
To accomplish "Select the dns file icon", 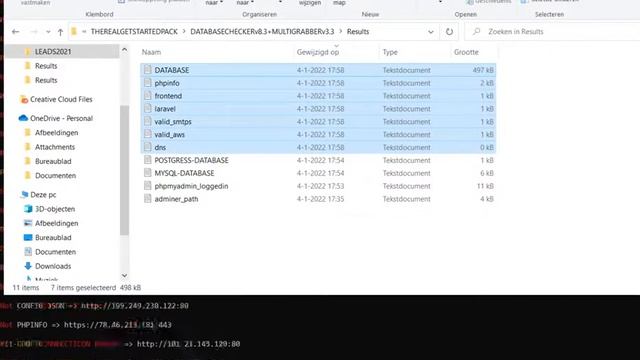I will [x=147, y=147].
